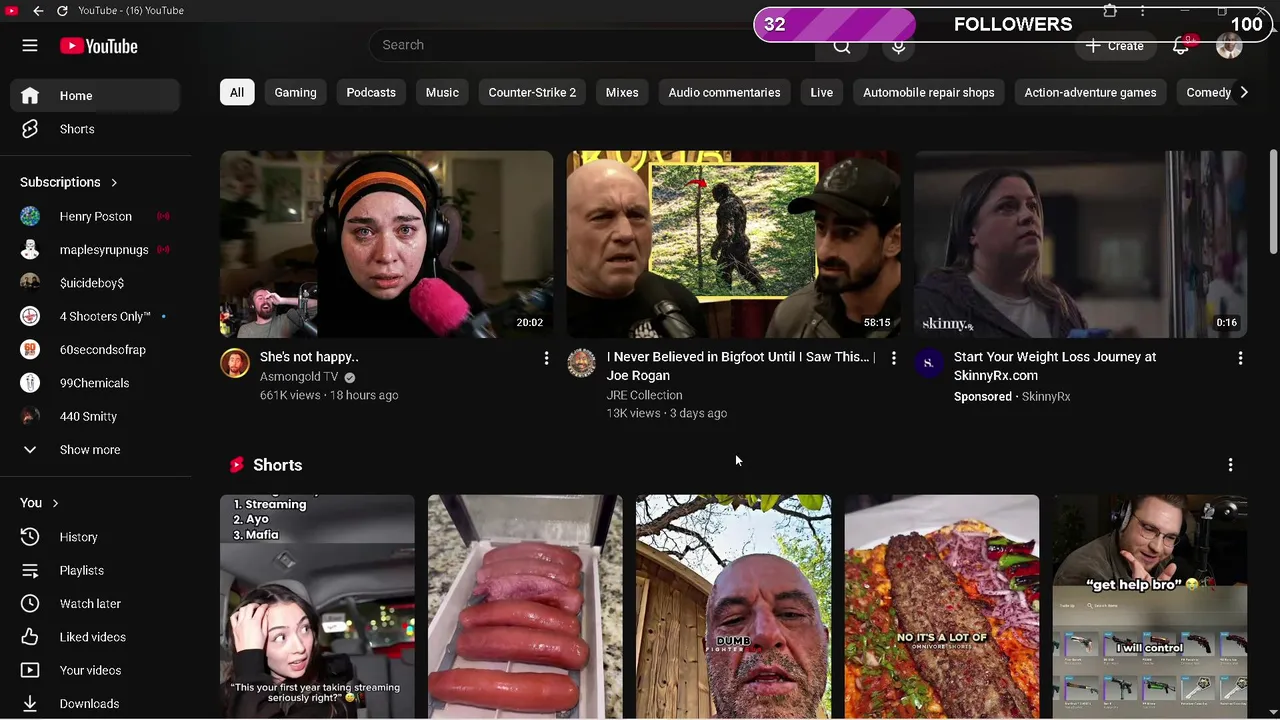1280x720 pixels.
Task: Select the Action-adventure games chip
Action: [1090, 92]
